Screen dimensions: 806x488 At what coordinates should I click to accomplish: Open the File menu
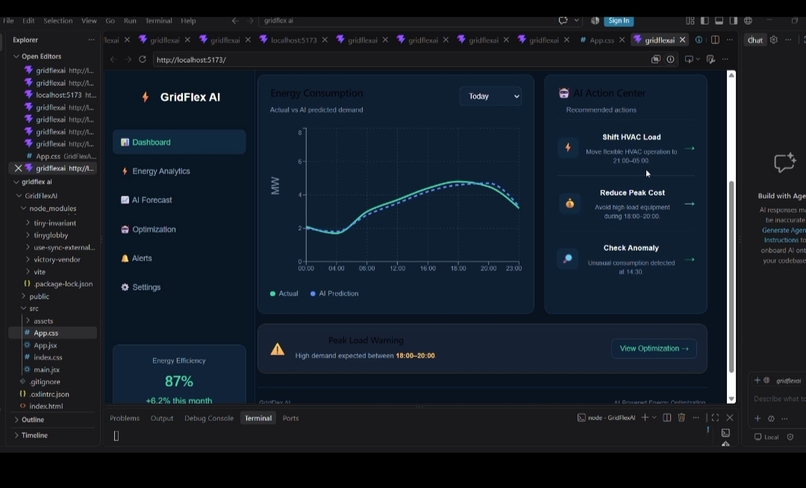click(8, 21)
